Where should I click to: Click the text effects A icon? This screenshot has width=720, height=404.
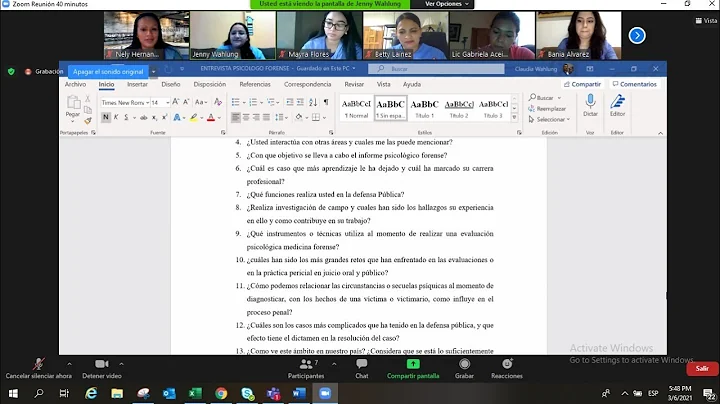177,118
